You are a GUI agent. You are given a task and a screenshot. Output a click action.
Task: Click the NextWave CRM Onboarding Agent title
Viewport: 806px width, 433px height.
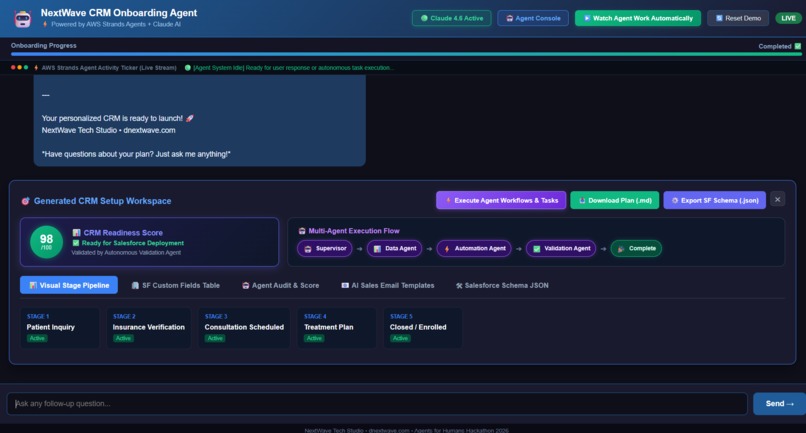click(x=119, y=13)
